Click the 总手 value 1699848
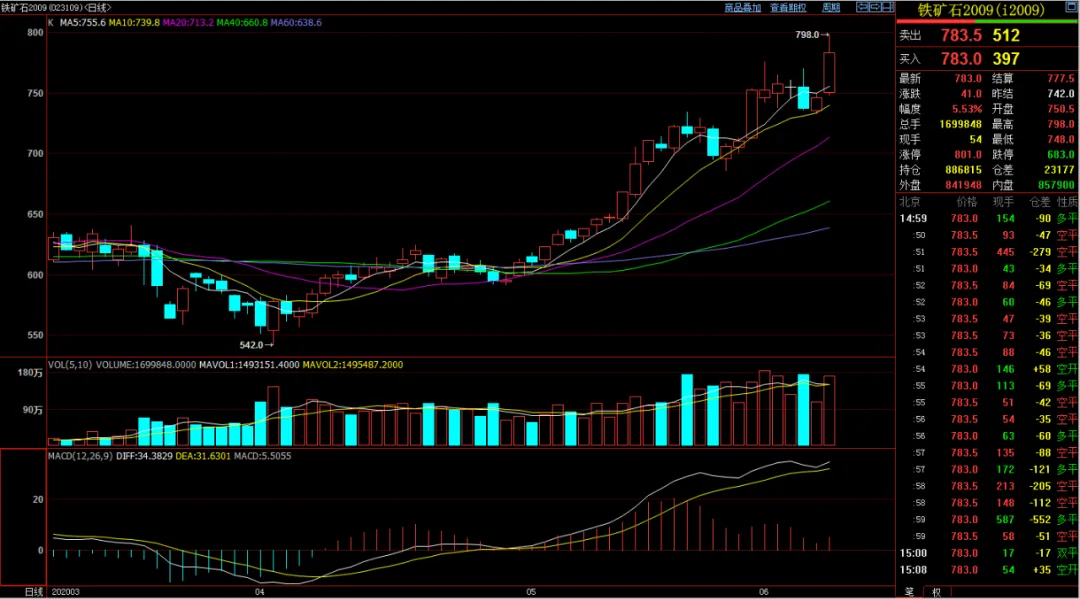Image resolution: width=1080 pixels, height=599 pixels. point(961,124)
